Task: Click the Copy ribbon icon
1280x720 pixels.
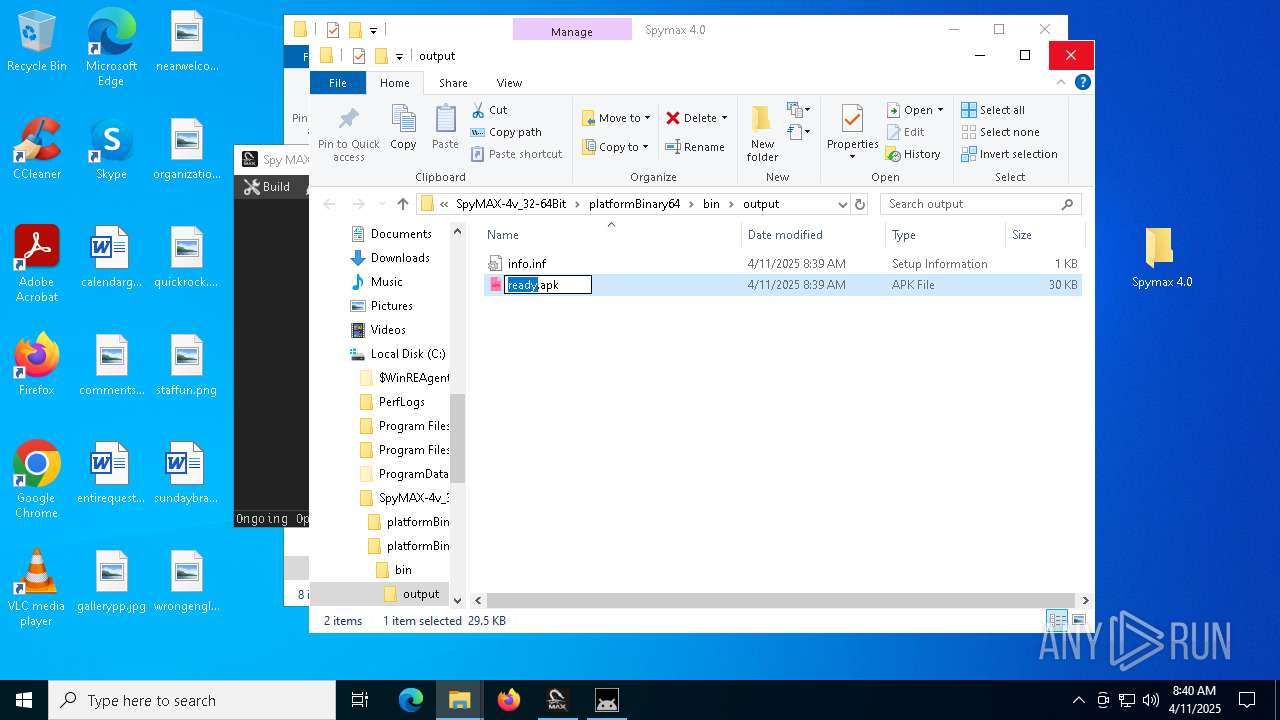Action: click(403, 128)
